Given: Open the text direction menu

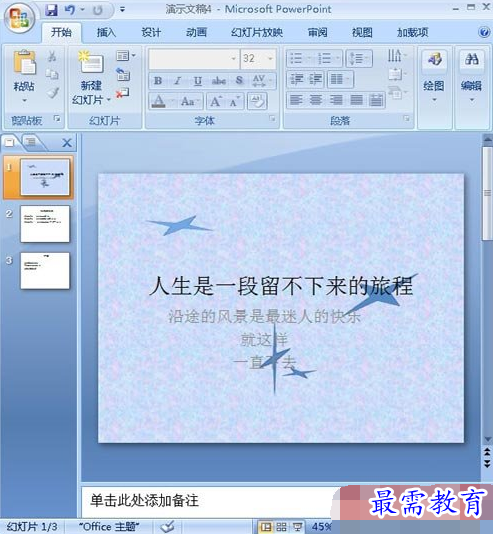Looking at the screenshot, I should click(397, 56).
